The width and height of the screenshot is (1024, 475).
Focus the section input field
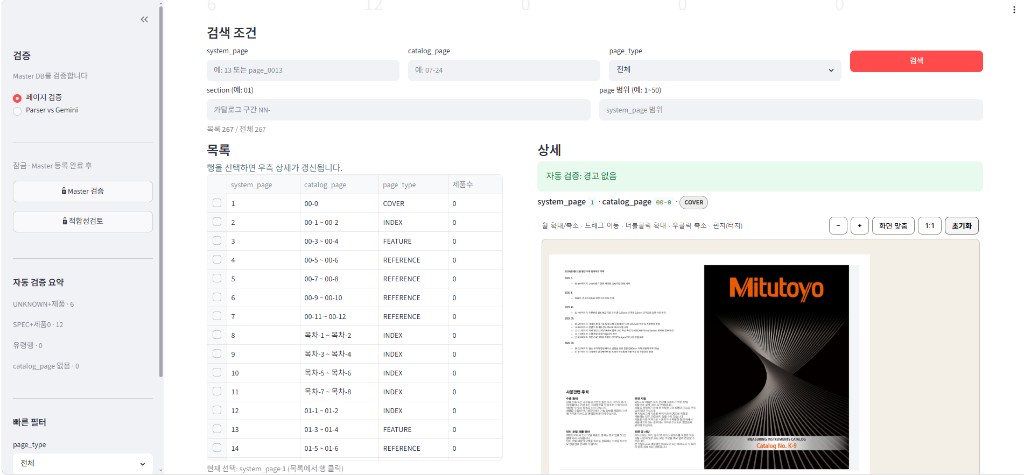click(398, 110)
